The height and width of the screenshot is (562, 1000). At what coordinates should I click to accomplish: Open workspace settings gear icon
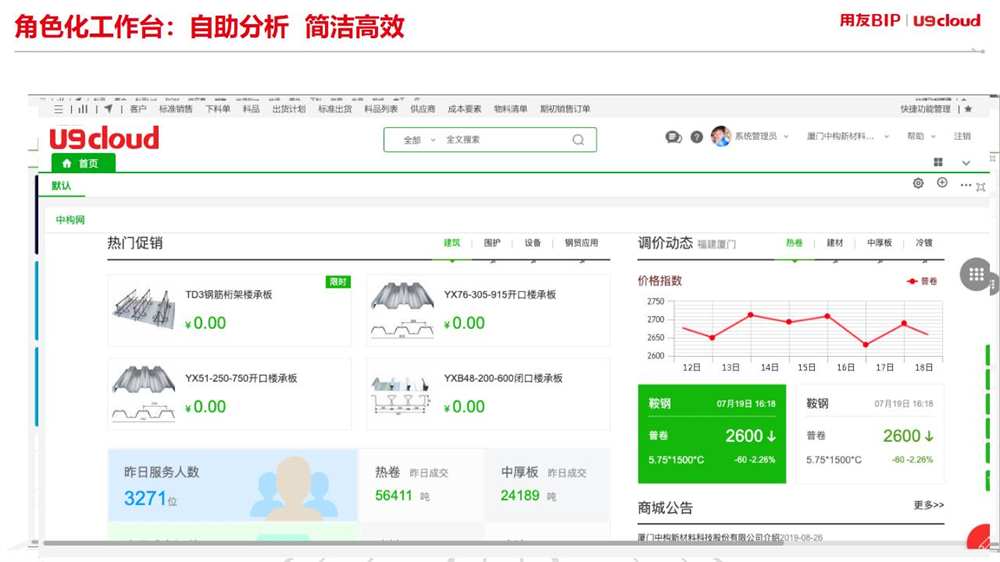[918, 183]
